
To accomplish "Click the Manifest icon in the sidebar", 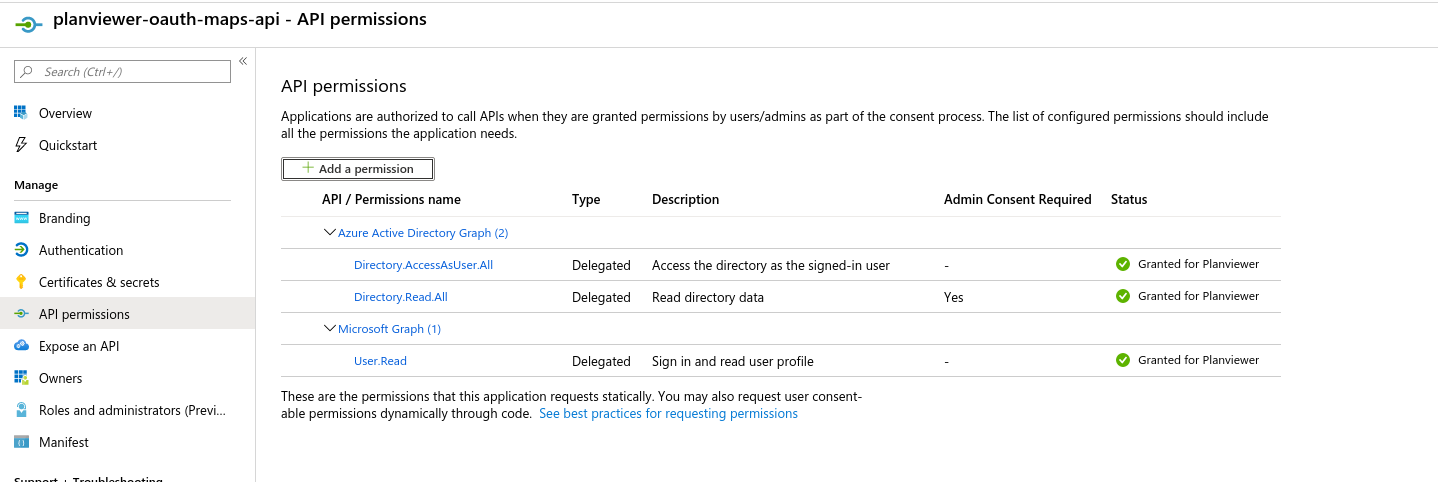I will coord(21,442).
